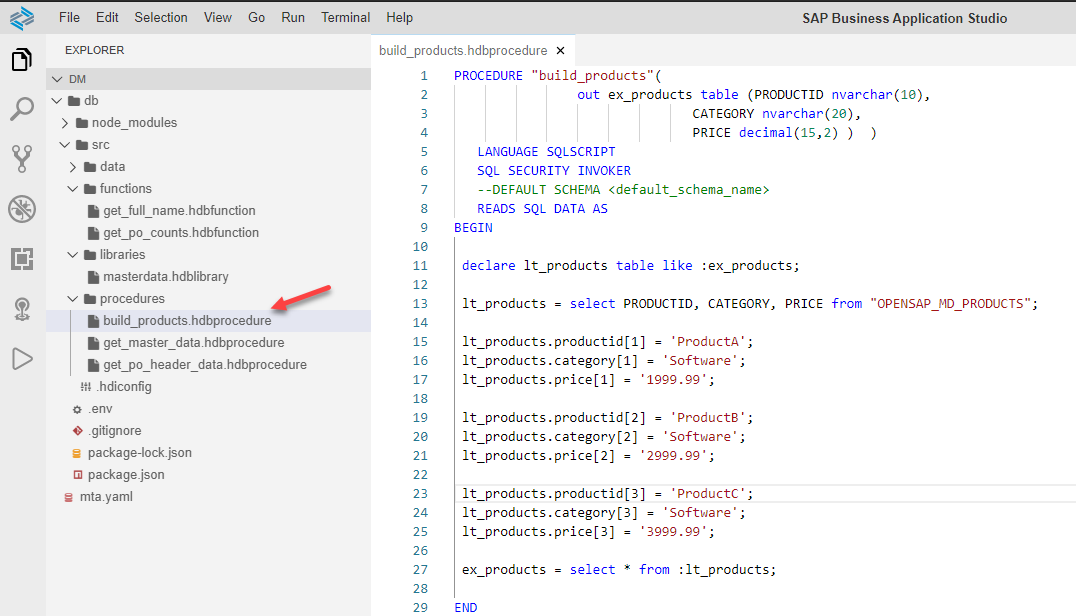Open package.json file
This screenshot has height=616, width=1076.
click(x=126, y=475)
